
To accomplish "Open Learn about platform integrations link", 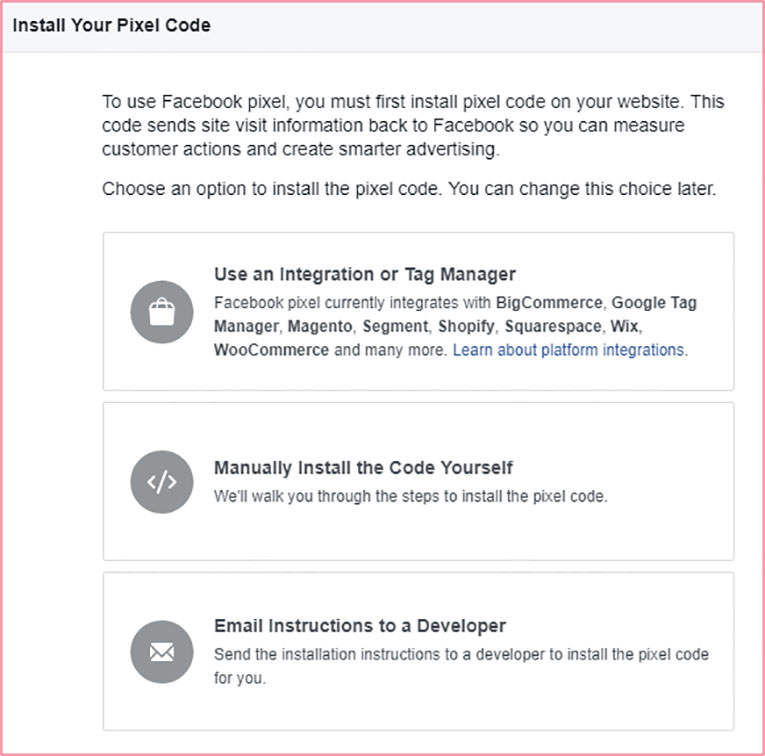I will [569, 350].
